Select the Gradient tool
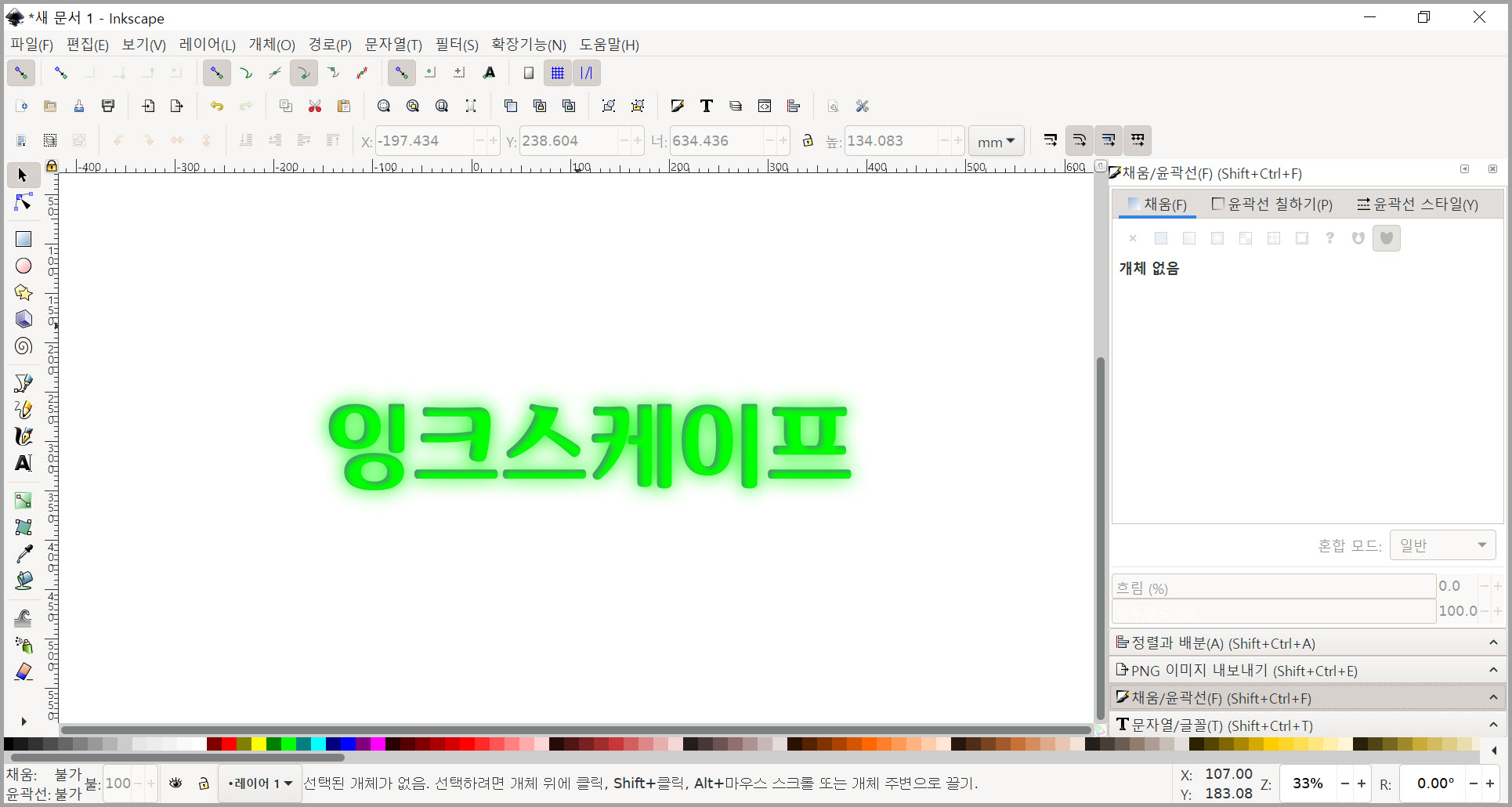This screenshot has width=1512, height=807. click(24, 500)
